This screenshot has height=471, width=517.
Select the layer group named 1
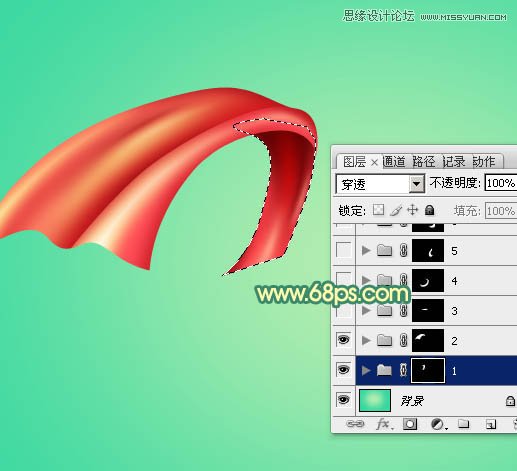click(455, 371)
